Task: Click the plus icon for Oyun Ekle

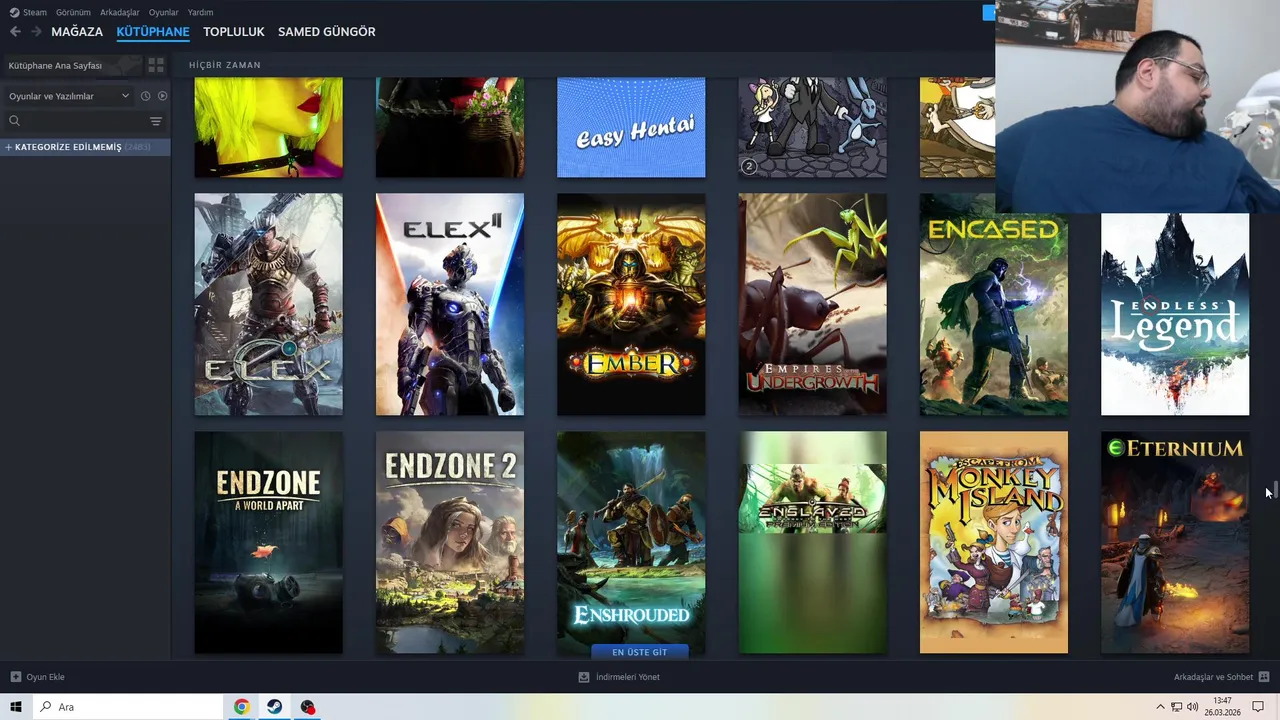Action: point(15,677)
